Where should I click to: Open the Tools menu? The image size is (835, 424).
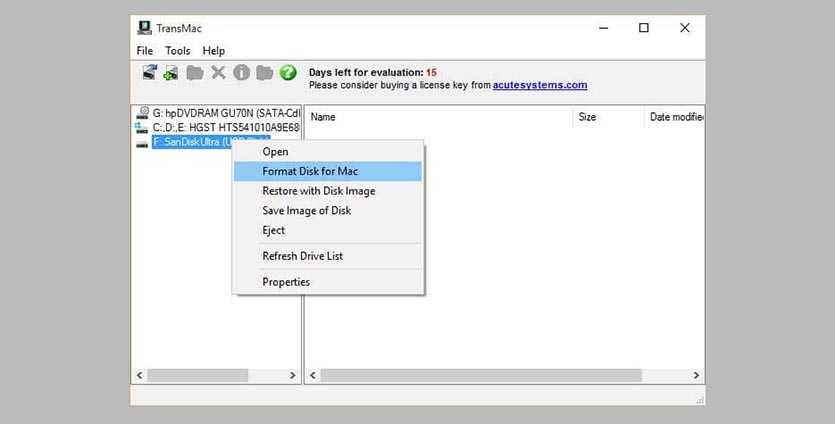coord(177,51)
